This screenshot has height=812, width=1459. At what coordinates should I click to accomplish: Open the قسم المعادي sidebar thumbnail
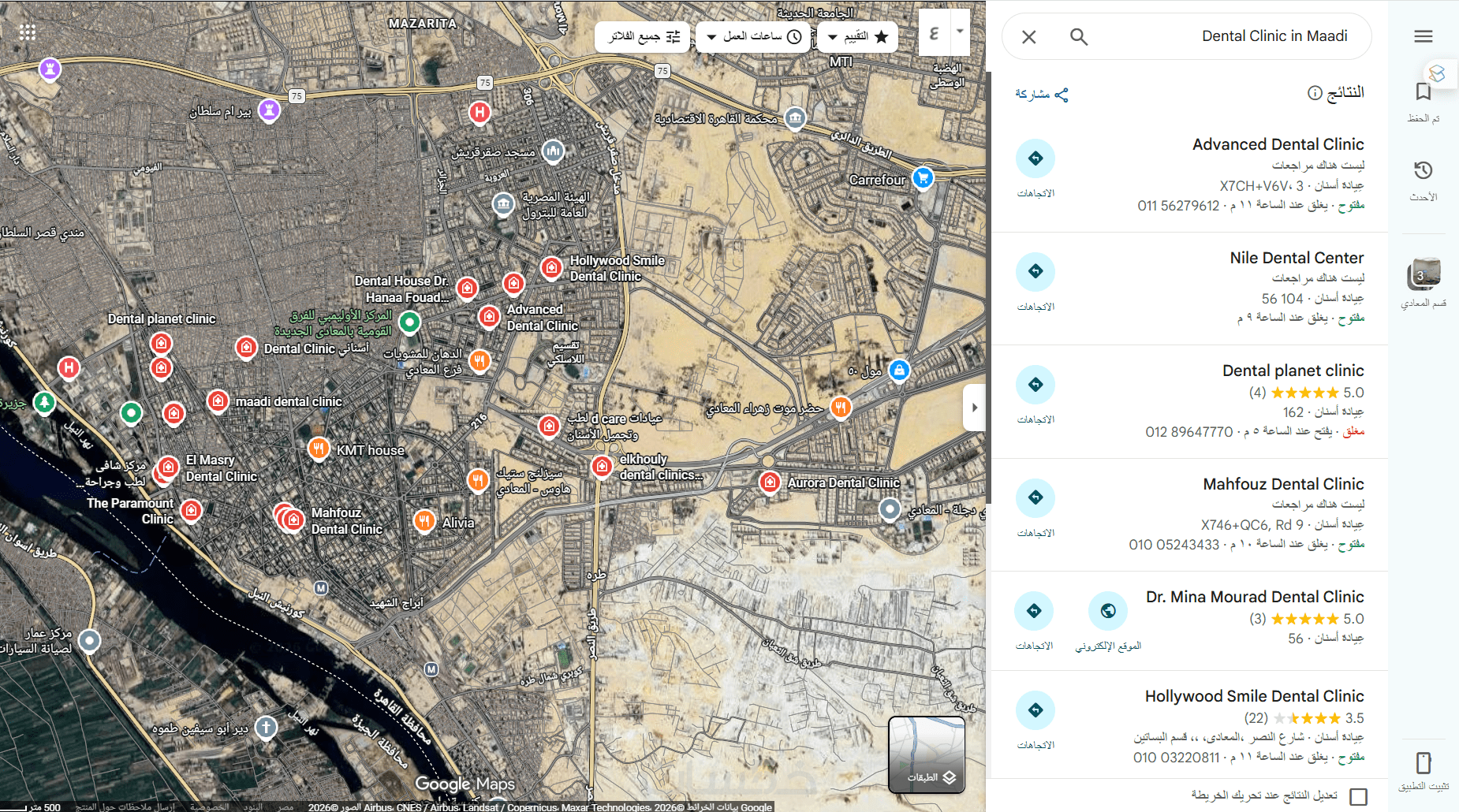pyautogui.click(x=1424, y=275)
